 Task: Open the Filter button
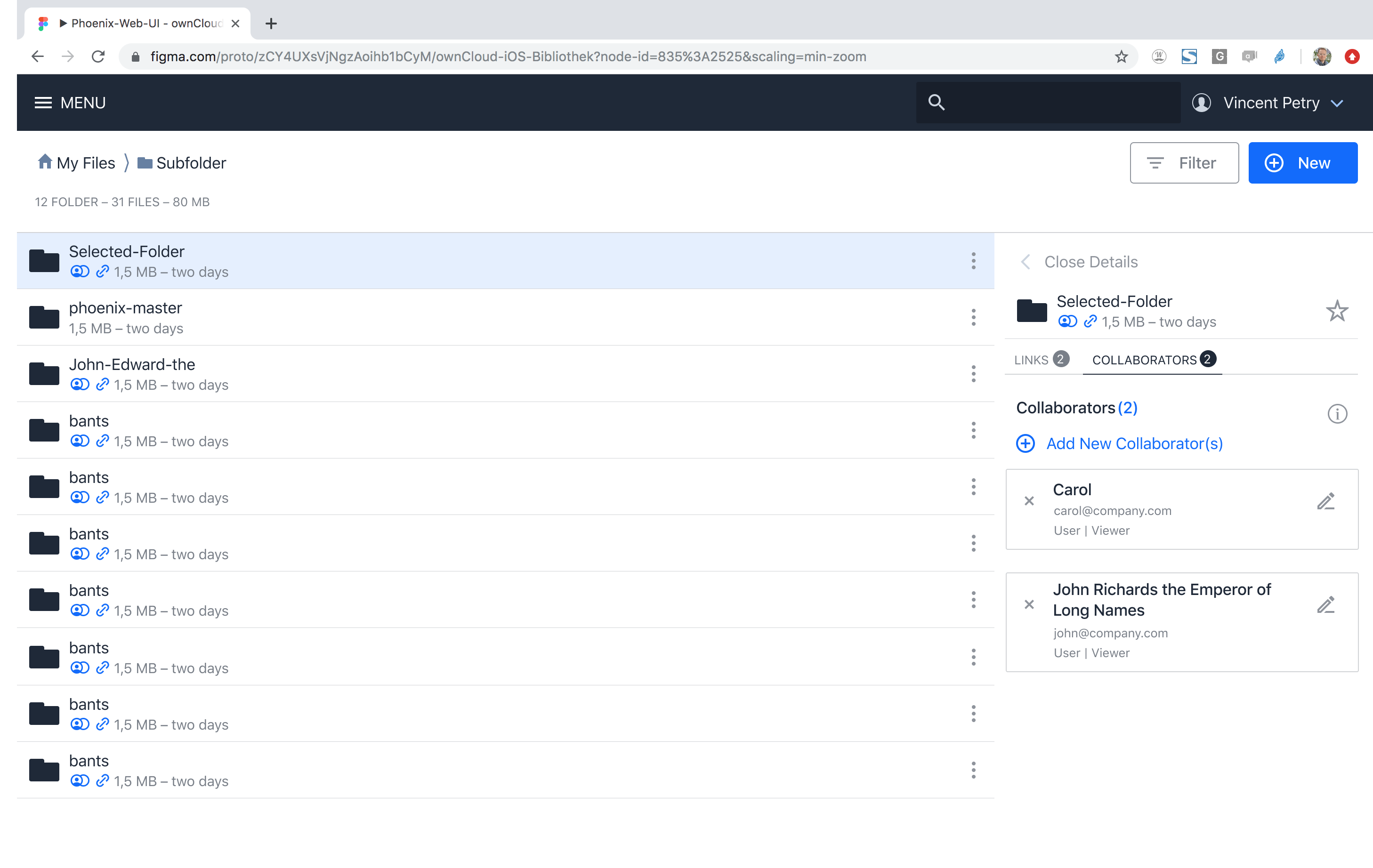click(1184, 163)
